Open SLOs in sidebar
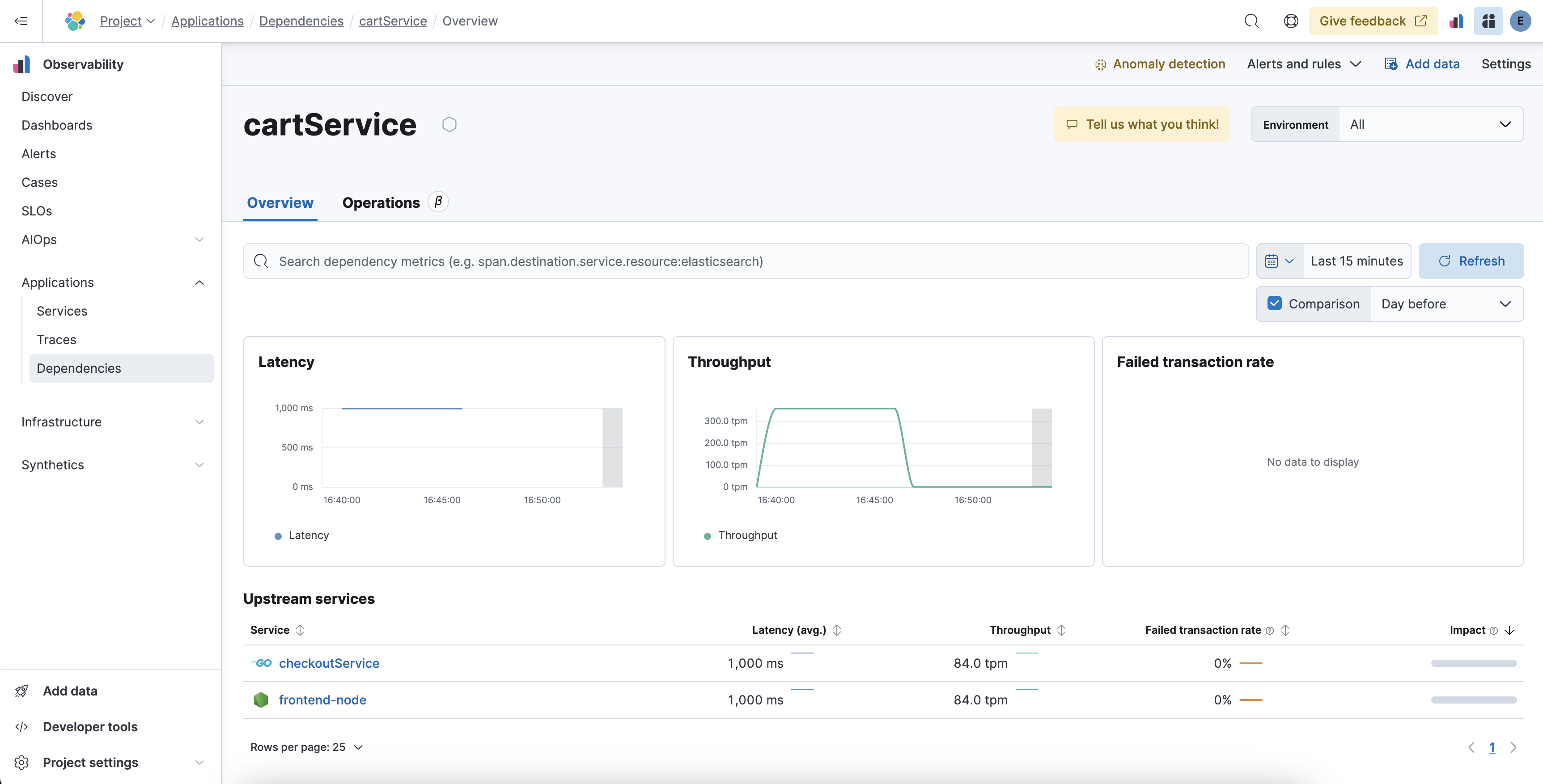This screenshot has height=784, width=1543. pyautogui.click(x=37, y=211)
